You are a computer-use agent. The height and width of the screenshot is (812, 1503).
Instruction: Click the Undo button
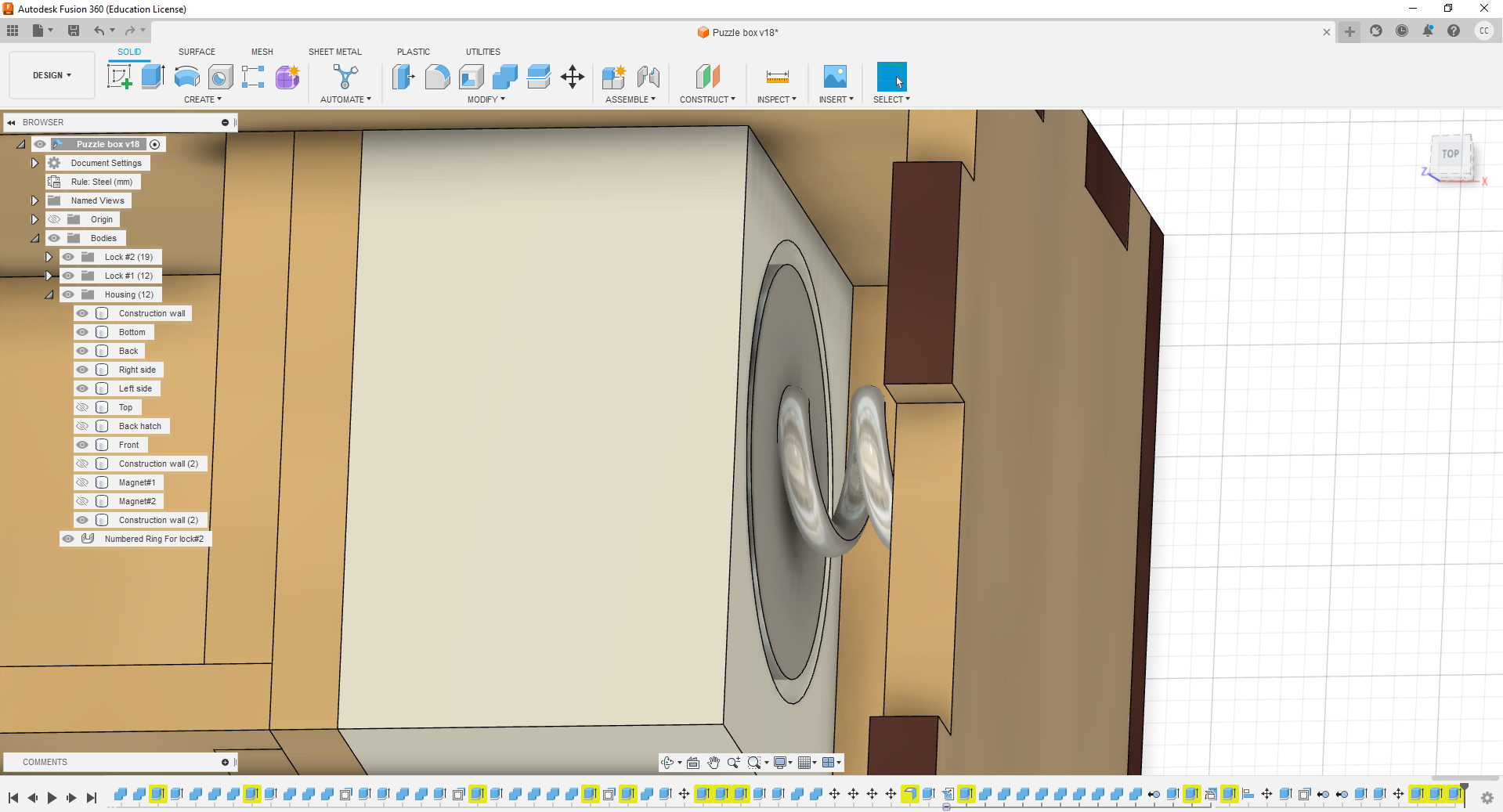(99, 31)
